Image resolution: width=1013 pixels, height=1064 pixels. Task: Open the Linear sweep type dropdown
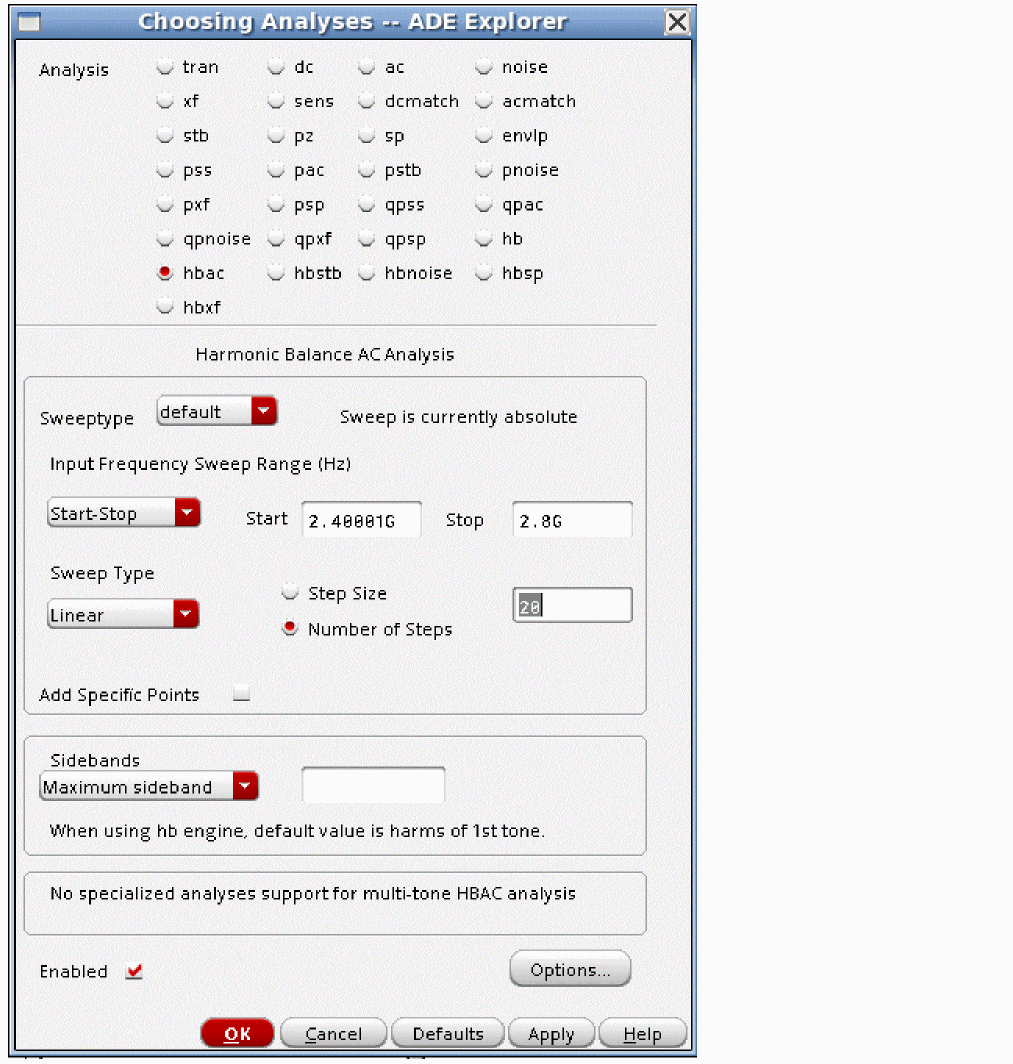[x=123, y=614]
